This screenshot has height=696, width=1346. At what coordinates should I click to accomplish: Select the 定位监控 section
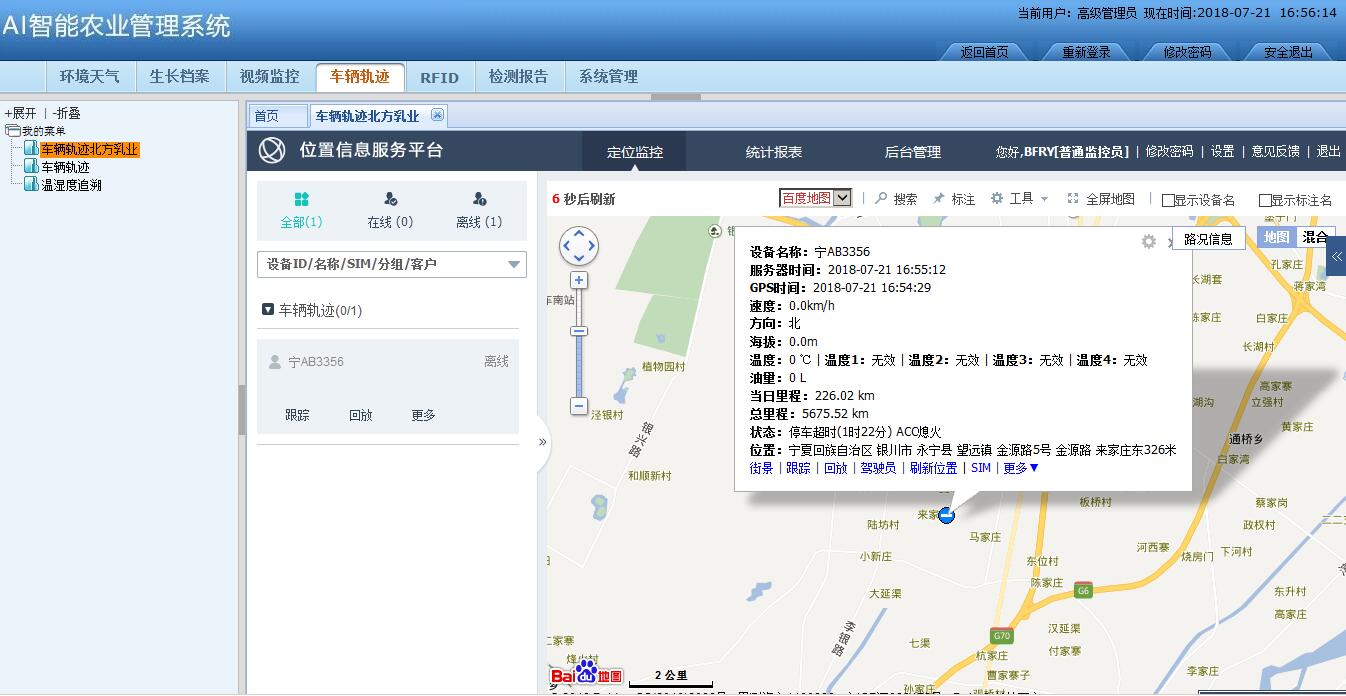tap(635, 152)
